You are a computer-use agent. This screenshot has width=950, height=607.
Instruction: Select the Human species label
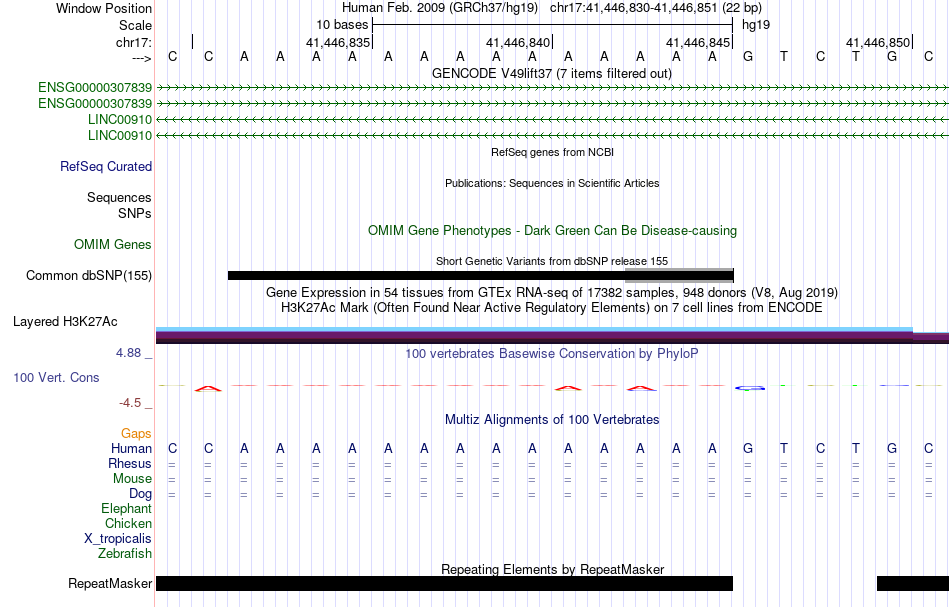(131, 449)
